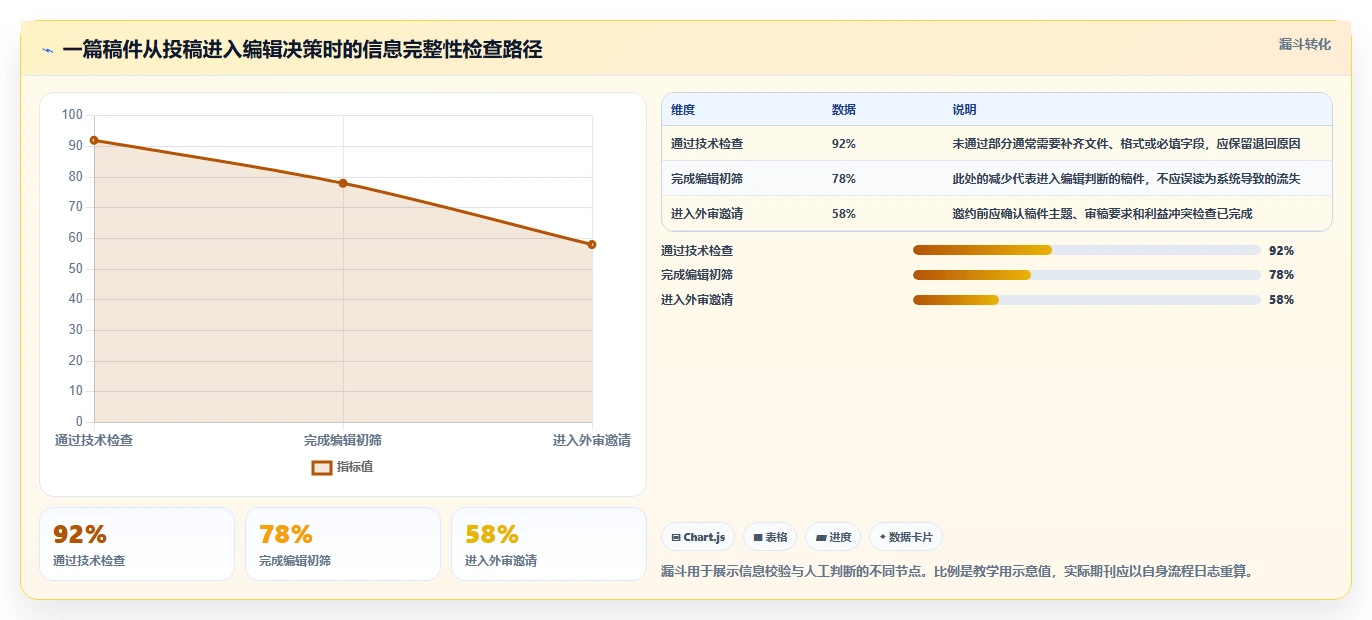Click description starting 此处的减少代表
The width and height of the screenshot is (1372, 620).
click(1127, 179)
